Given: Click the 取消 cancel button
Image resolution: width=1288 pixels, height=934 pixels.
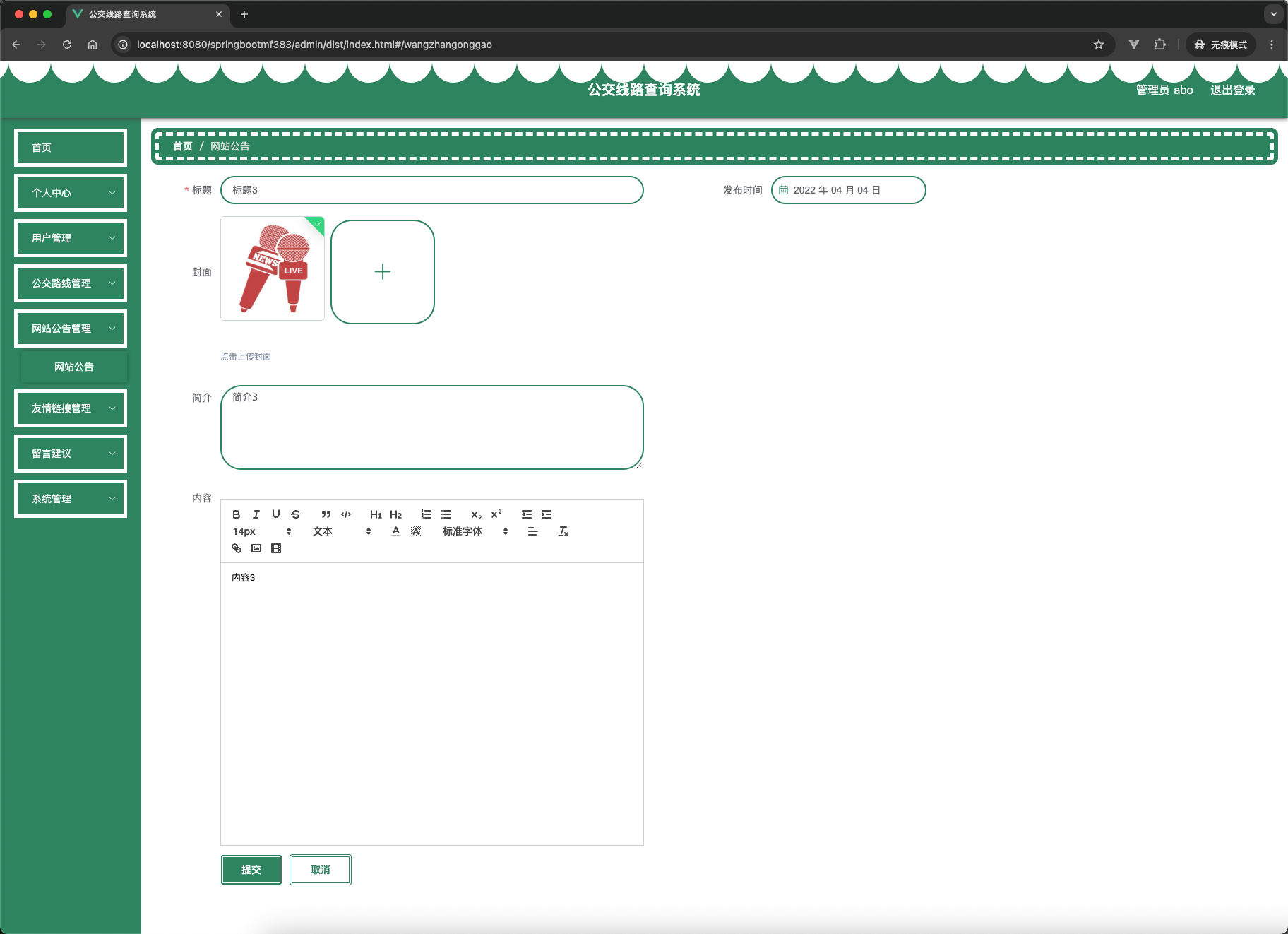Looking at the screenshot, I should tap(321, 870).
